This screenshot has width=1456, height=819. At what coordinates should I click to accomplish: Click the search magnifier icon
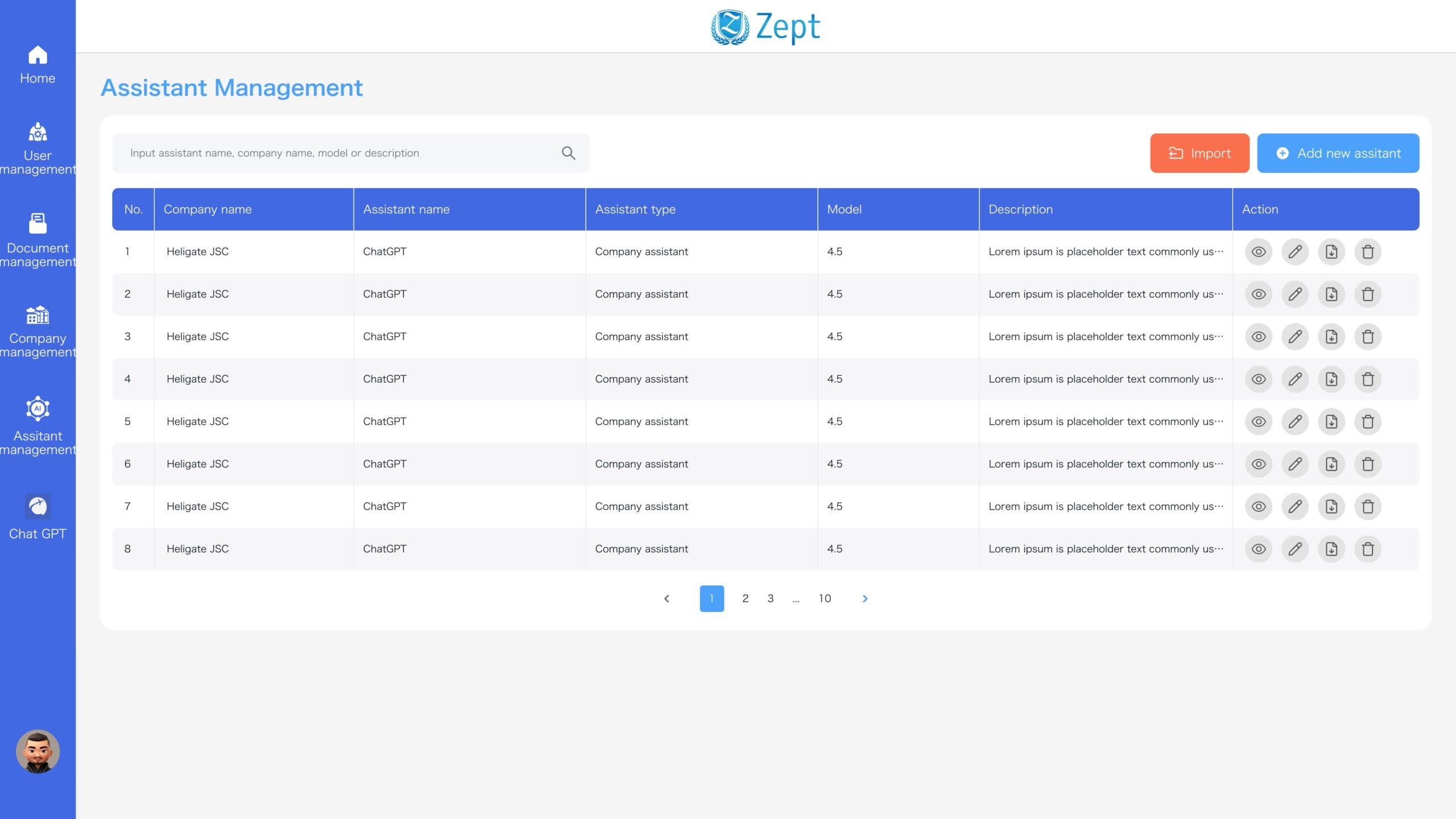click(x=568, y=153)
